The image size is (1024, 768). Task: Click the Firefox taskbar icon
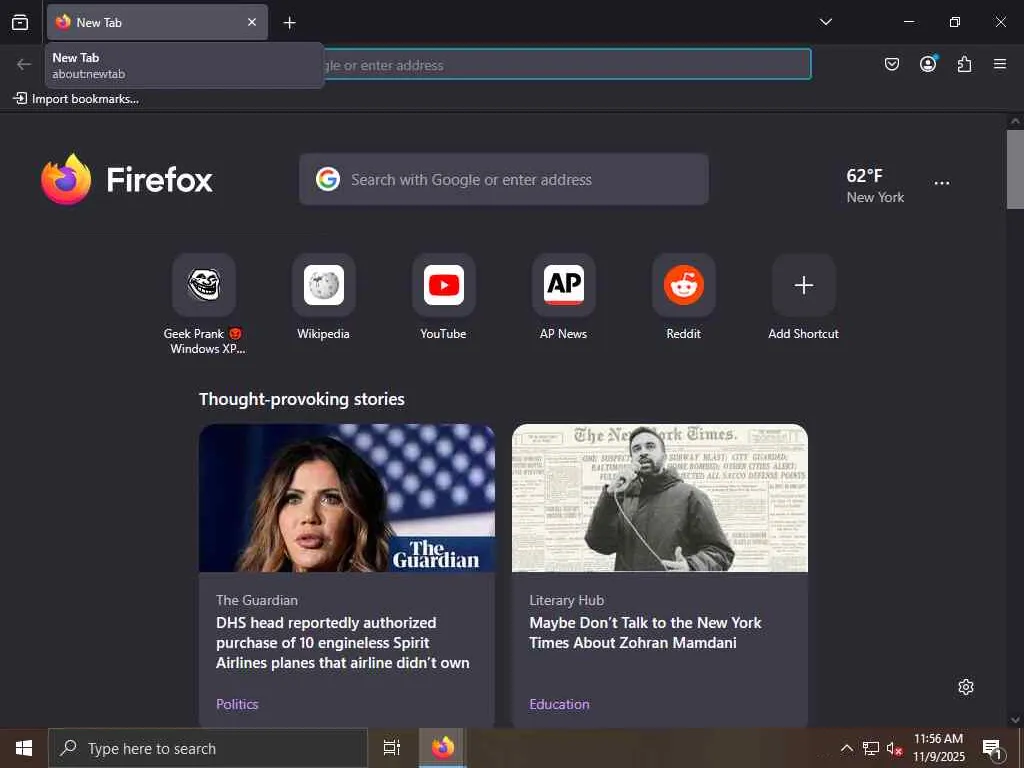coord(442,748)
